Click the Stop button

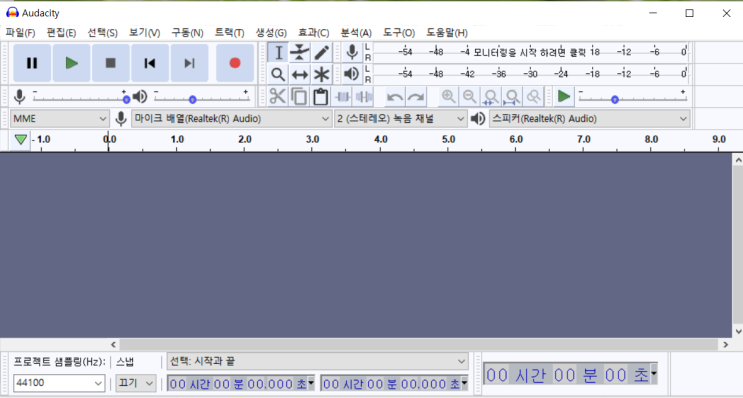click(x=110, y=63)
